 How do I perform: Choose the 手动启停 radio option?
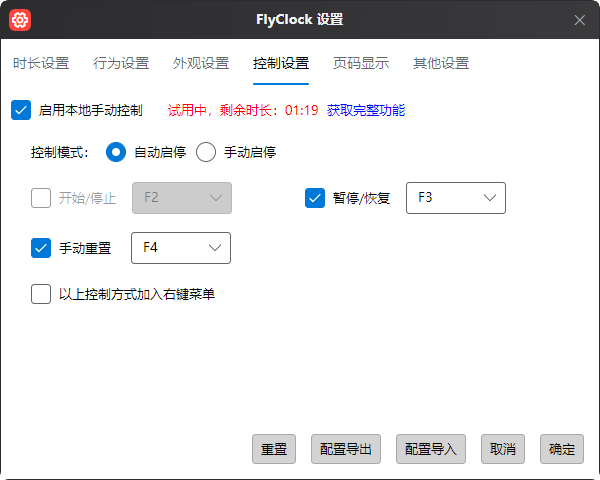pyautogui.click(x=206, y=152)
